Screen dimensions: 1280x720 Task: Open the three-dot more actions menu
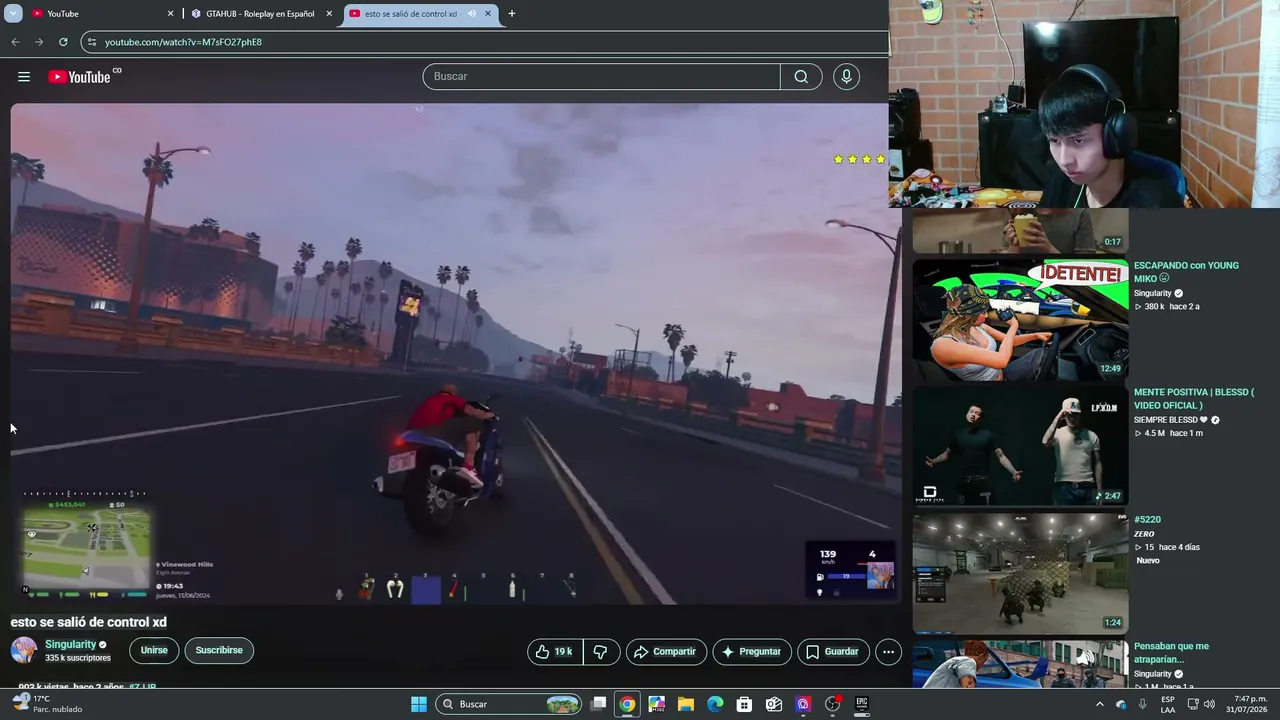click(888, 652)
